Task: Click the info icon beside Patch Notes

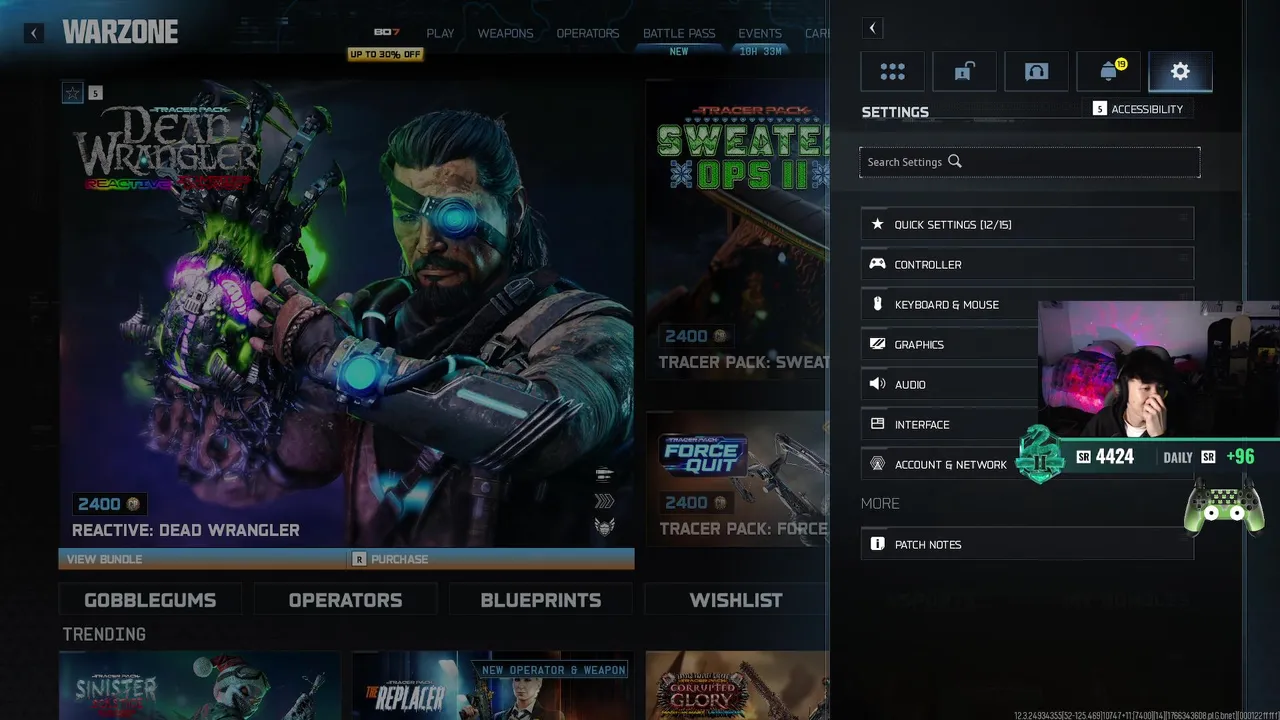Action: (877, 544)
